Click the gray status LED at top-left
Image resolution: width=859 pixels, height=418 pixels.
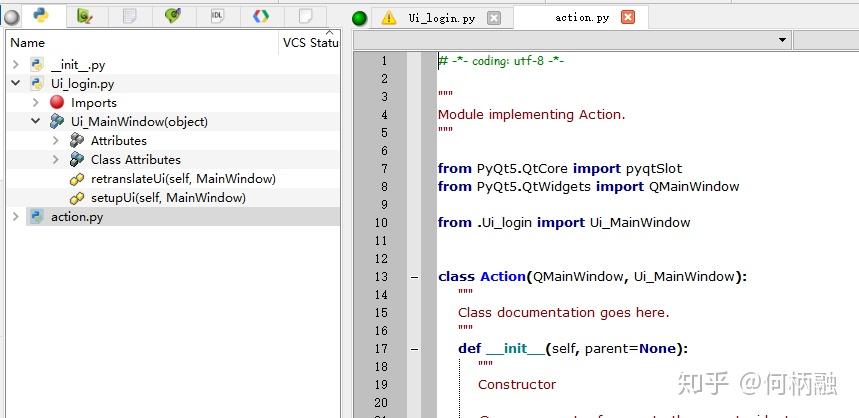pos(11,17)
